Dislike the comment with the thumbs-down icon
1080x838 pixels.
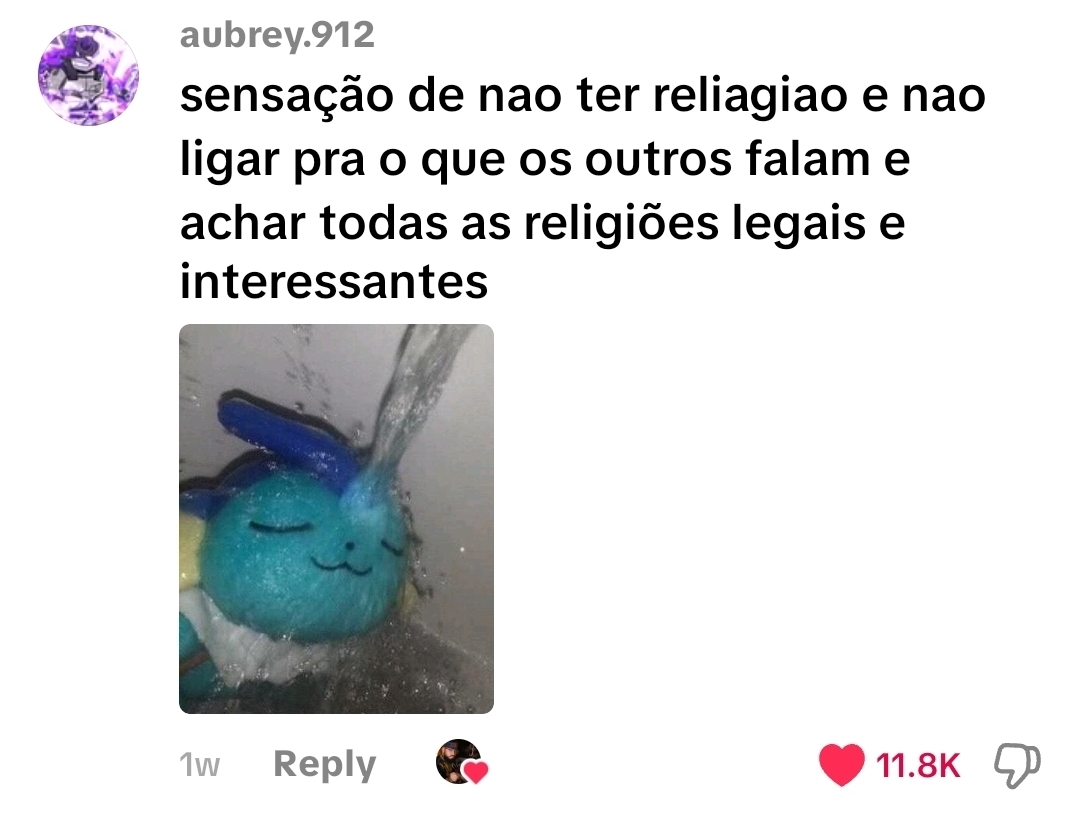point(1017,764)
